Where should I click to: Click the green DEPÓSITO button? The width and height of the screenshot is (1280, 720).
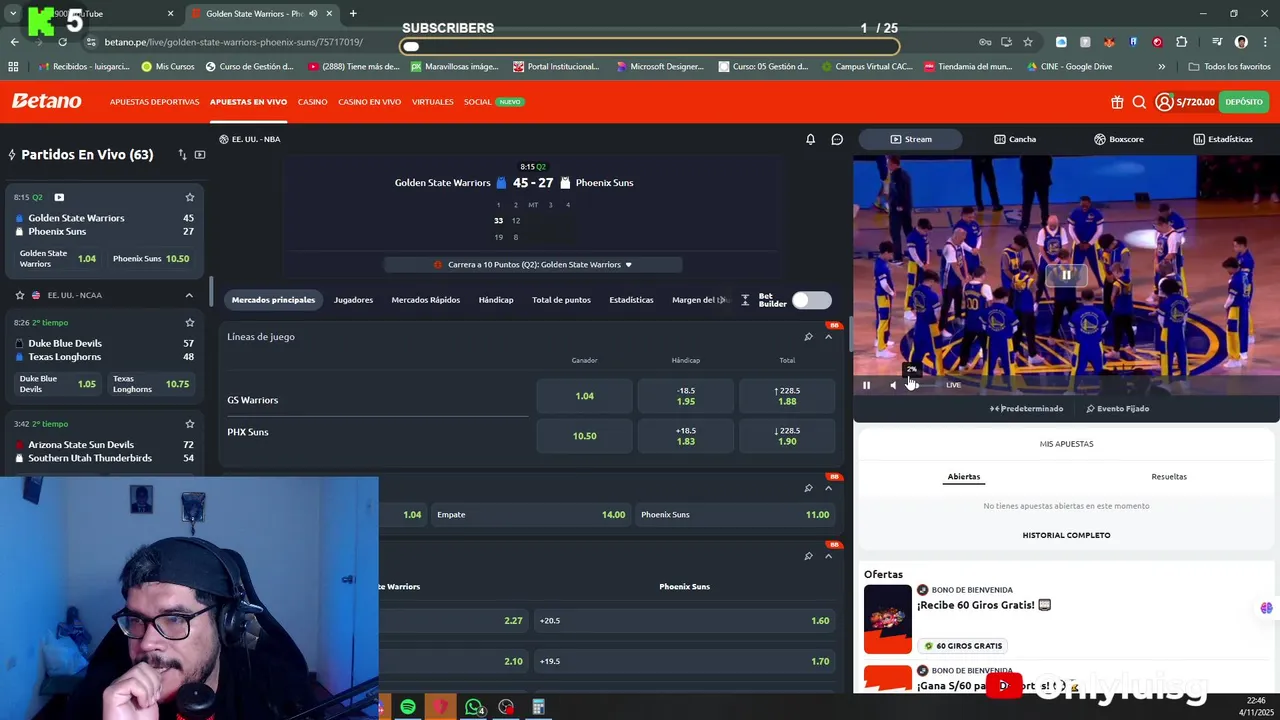click(1244, 102)
